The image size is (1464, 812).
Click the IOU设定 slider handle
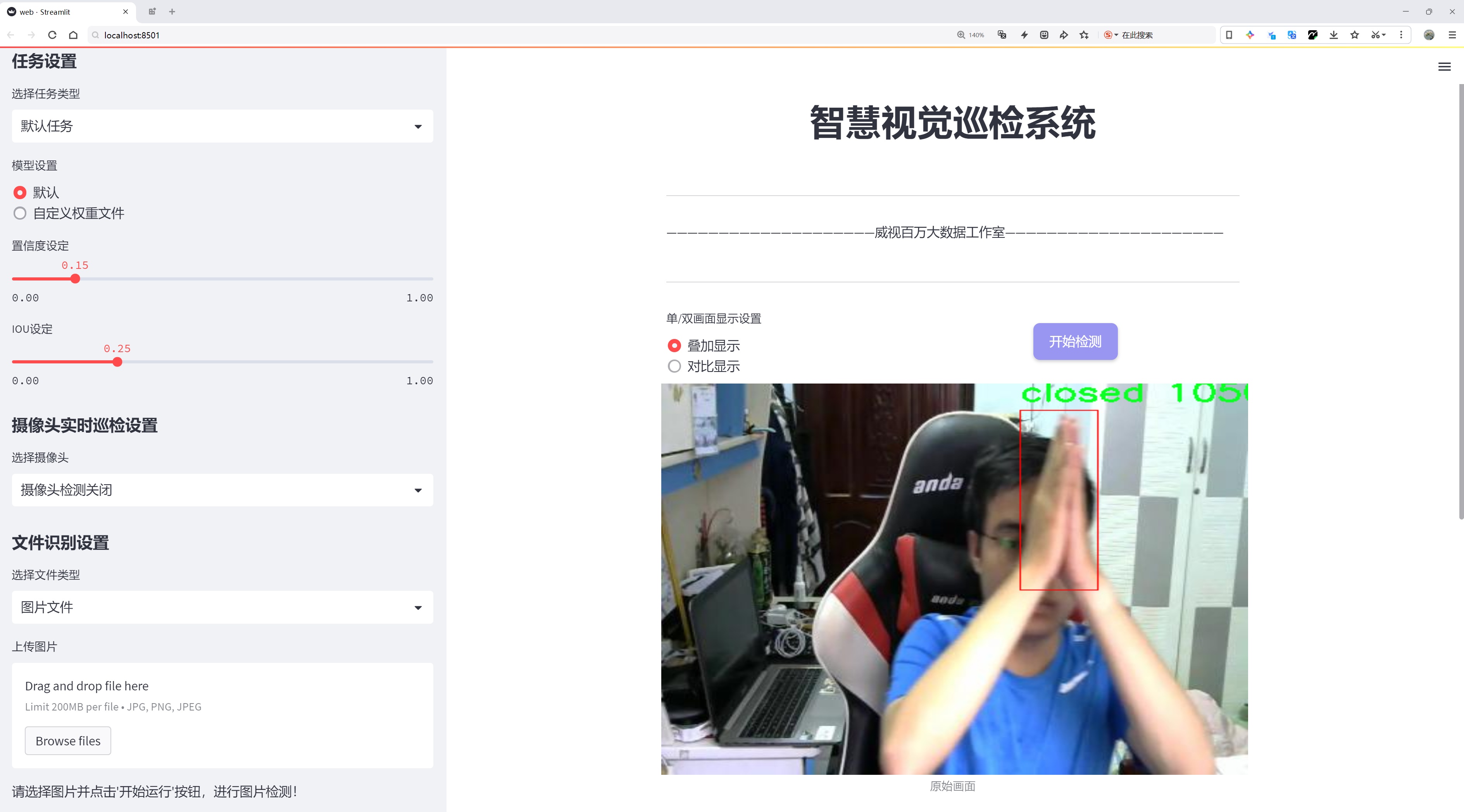(117, 362)
